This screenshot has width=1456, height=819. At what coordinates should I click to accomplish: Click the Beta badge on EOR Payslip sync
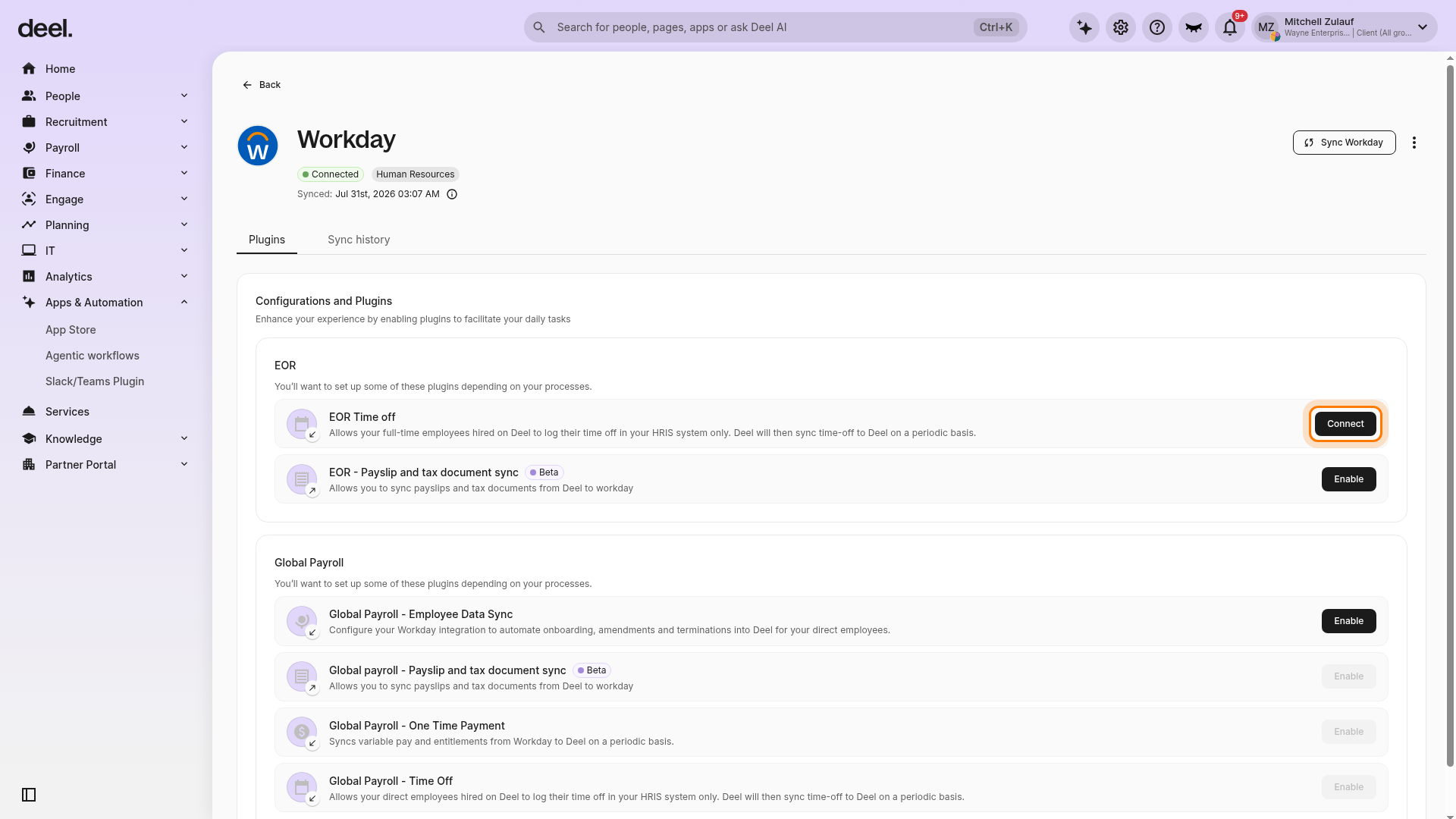click(x=544, y=472)
